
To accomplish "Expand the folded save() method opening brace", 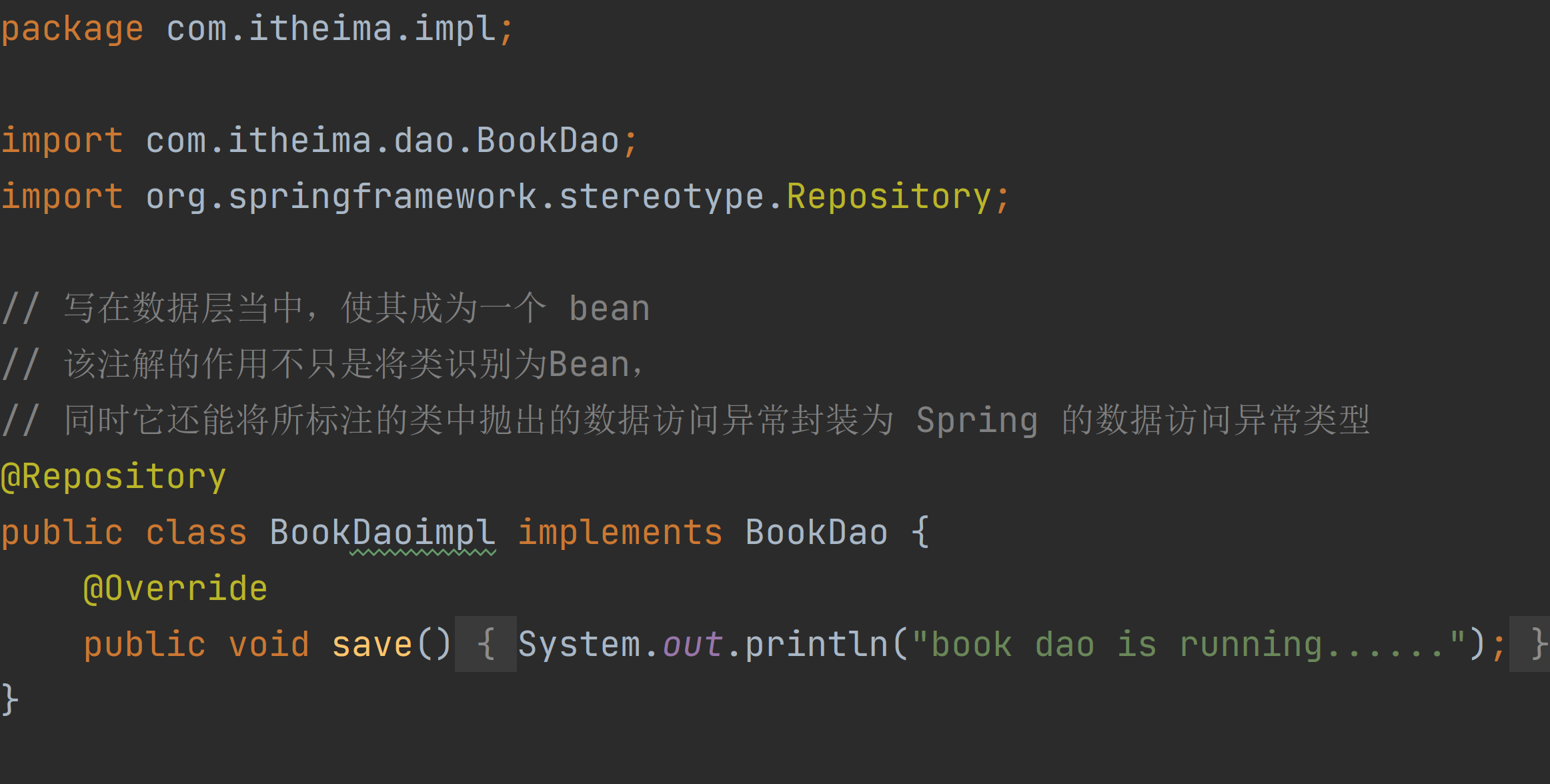I will click(486, 644).
